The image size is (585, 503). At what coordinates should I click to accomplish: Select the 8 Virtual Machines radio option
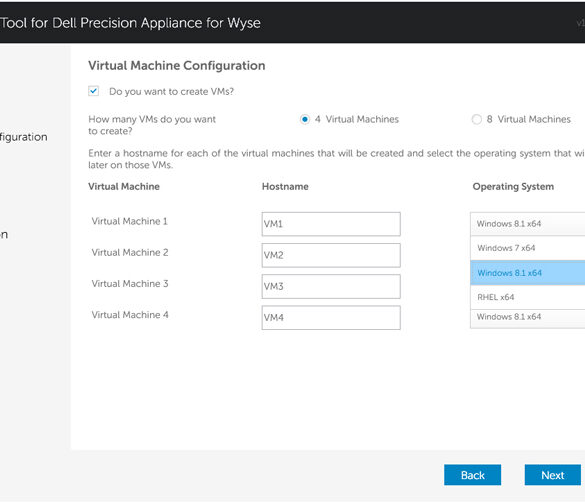pos(476,119)
